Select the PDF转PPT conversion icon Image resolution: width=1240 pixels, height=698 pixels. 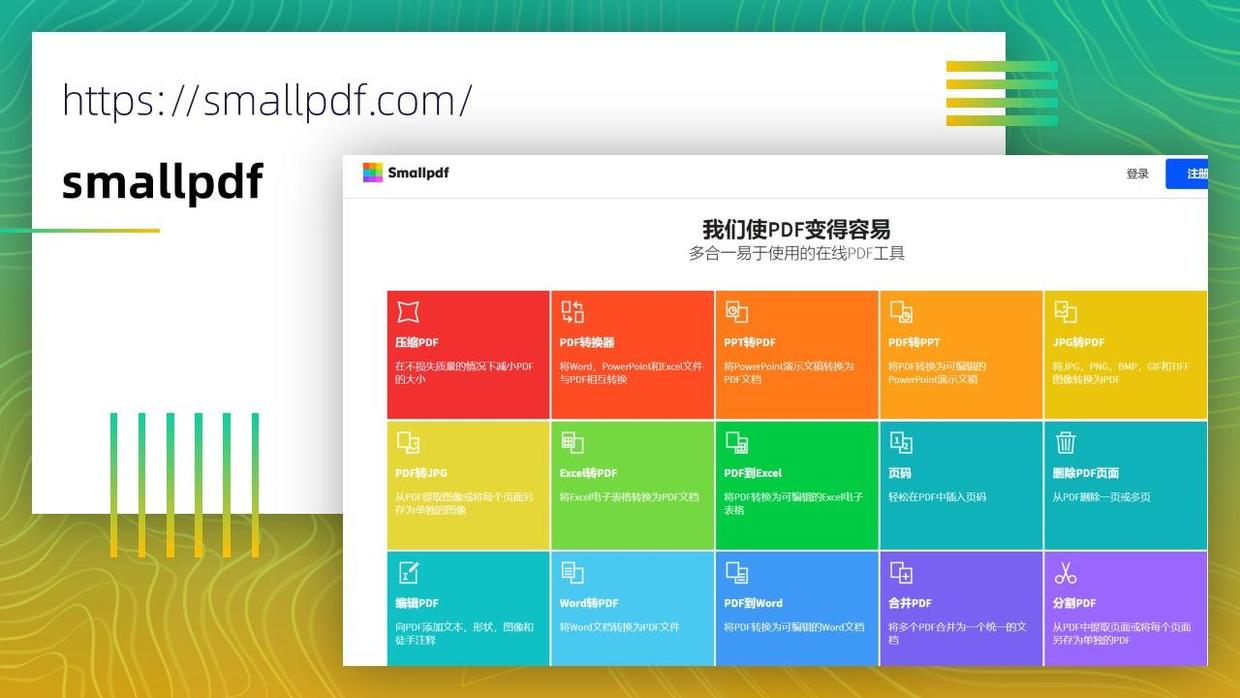(x=901, y=311)
